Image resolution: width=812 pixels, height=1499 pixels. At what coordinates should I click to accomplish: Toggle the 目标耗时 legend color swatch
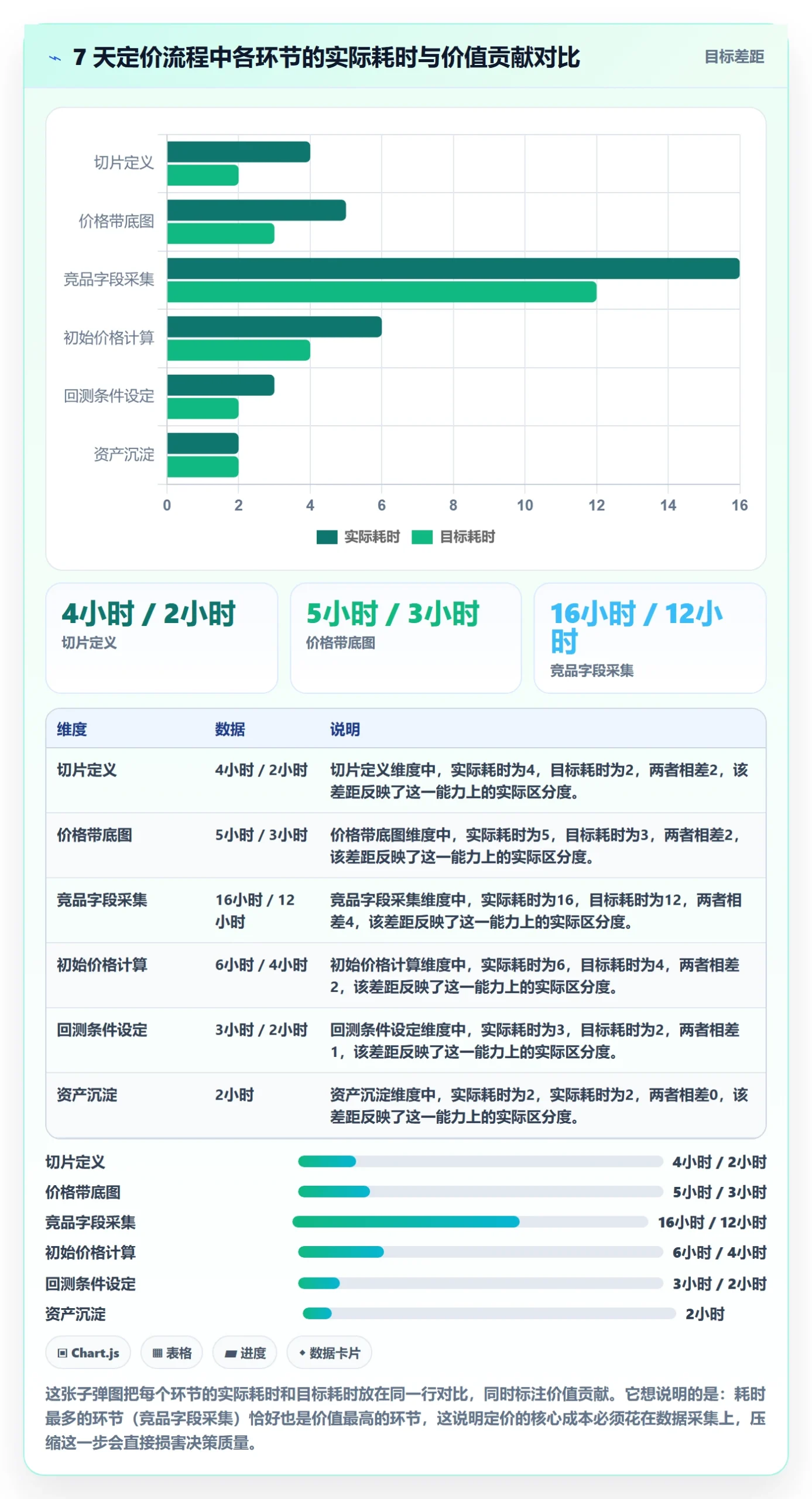[x=422, y=537]
